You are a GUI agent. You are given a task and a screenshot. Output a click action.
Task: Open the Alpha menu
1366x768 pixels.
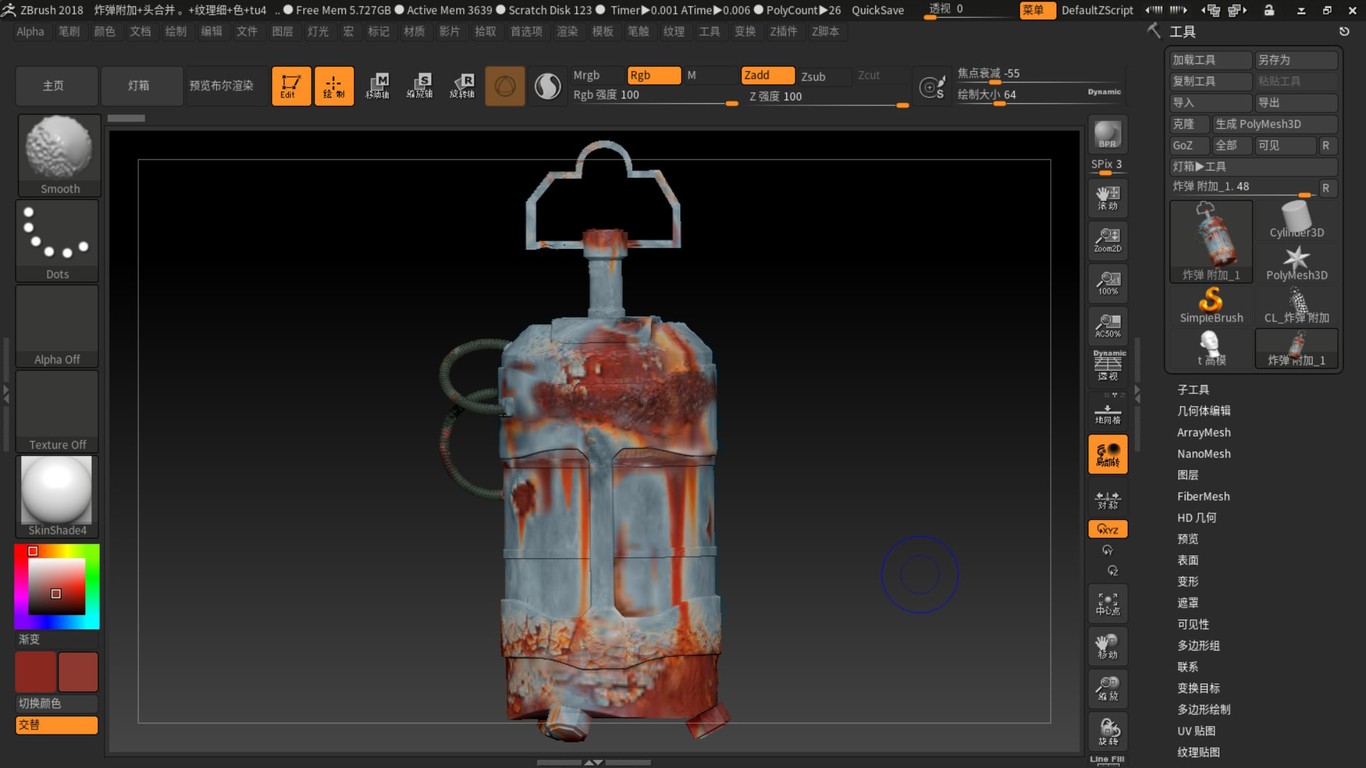click(x=30, y=32)
